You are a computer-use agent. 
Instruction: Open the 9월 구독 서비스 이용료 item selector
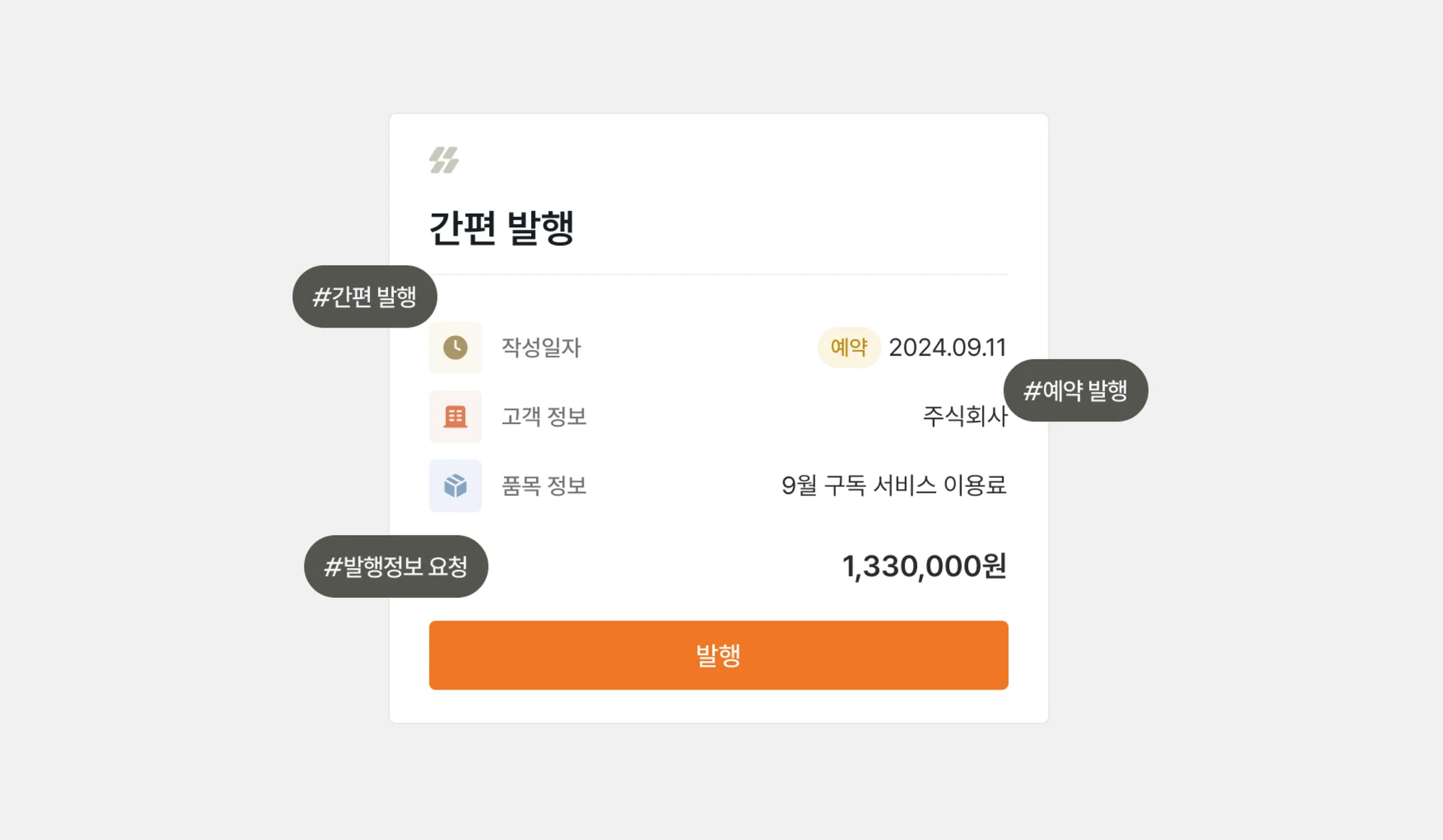coord(894,486)
